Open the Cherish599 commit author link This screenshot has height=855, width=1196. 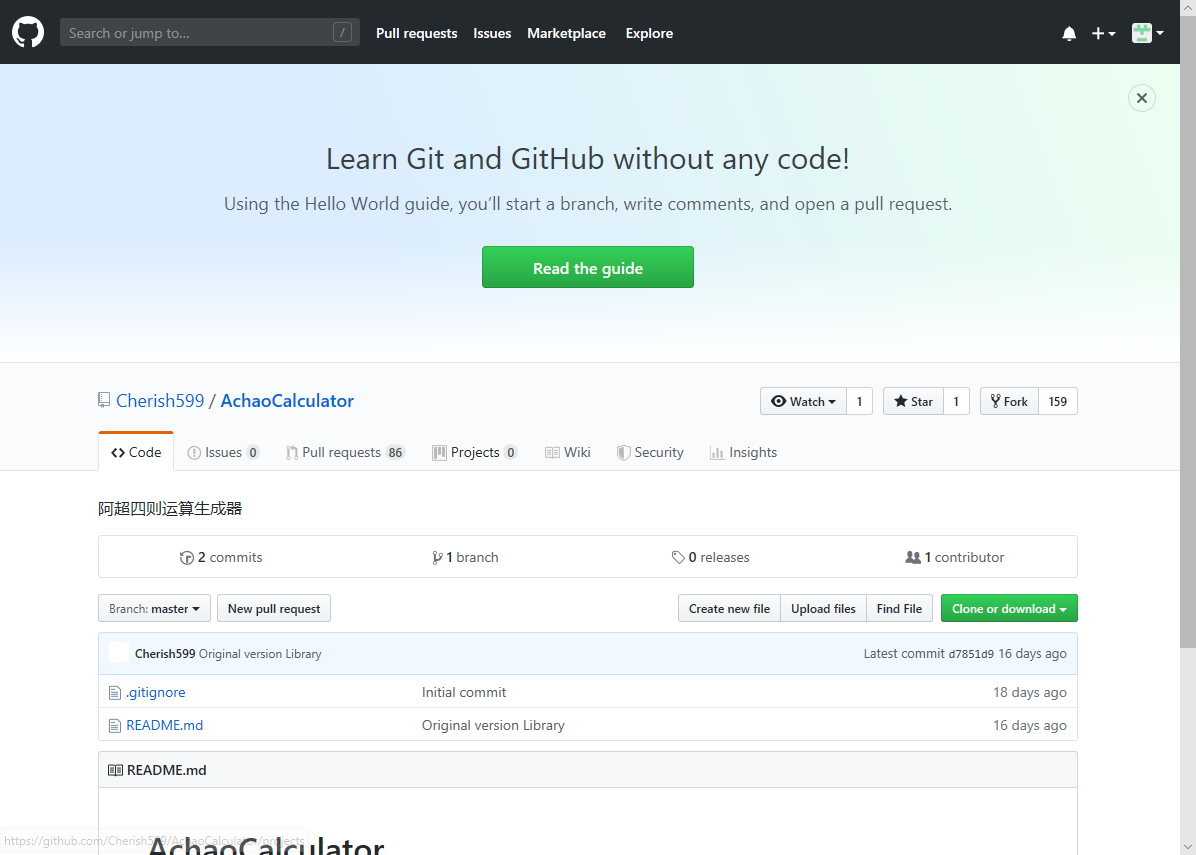point(165,654)
